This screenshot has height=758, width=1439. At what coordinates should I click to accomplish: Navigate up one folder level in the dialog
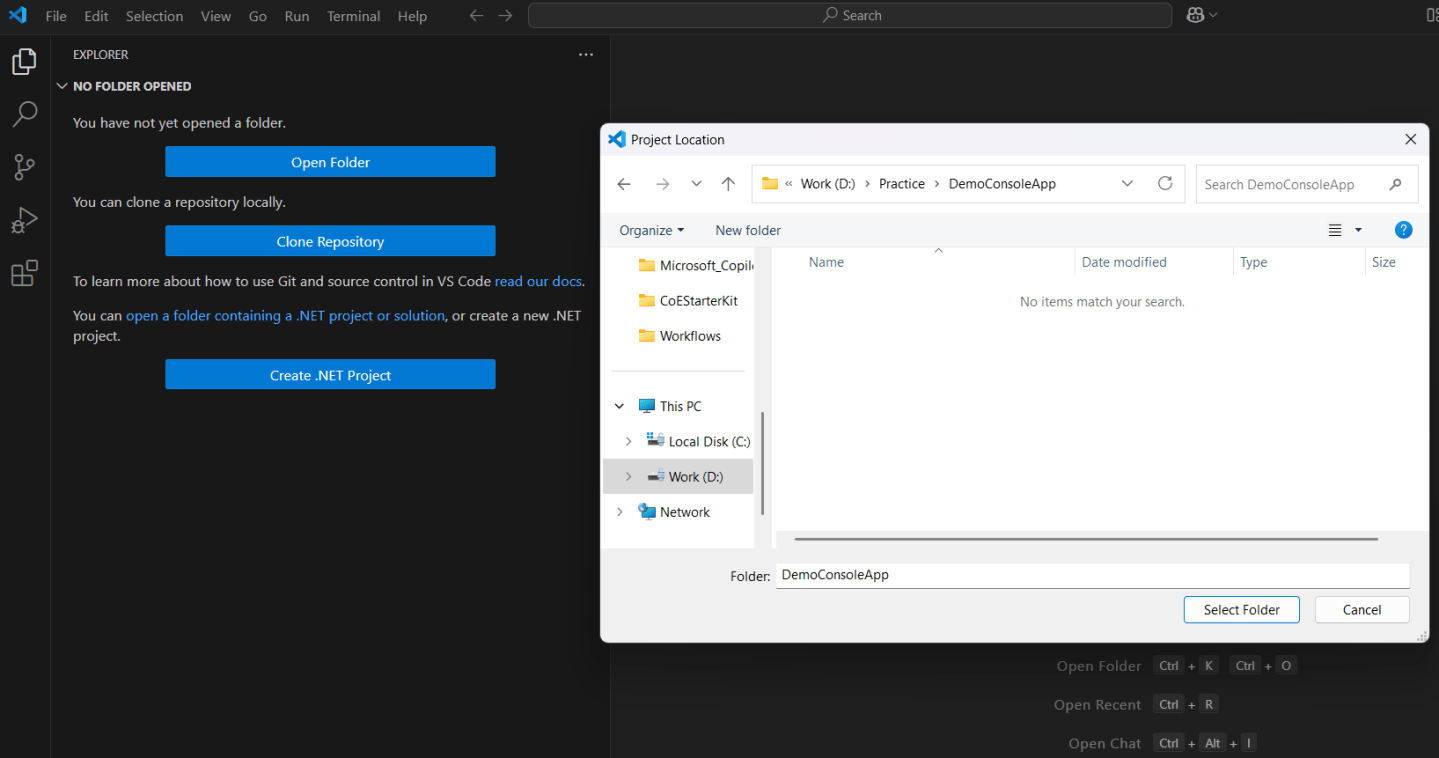[728, 183]
